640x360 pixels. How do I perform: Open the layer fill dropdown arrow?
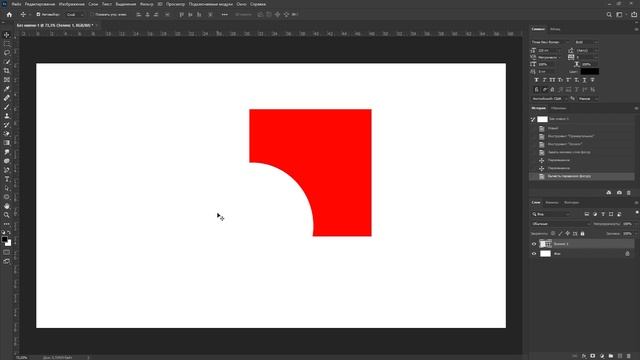point(636,234)
